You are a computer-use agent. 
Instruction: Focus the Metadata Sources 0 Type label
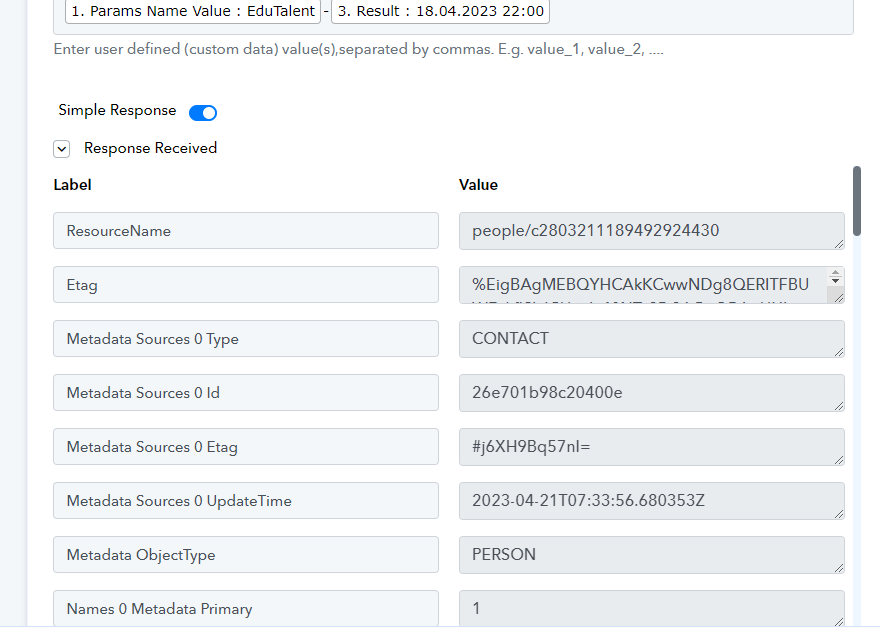click(x=245, y=339)
